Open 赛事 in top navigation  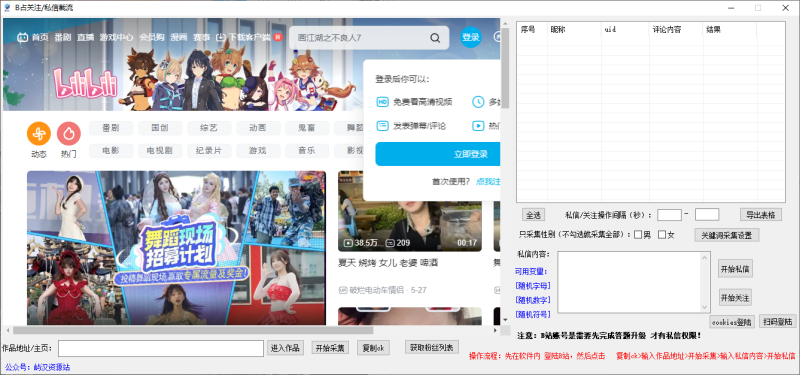202,37
